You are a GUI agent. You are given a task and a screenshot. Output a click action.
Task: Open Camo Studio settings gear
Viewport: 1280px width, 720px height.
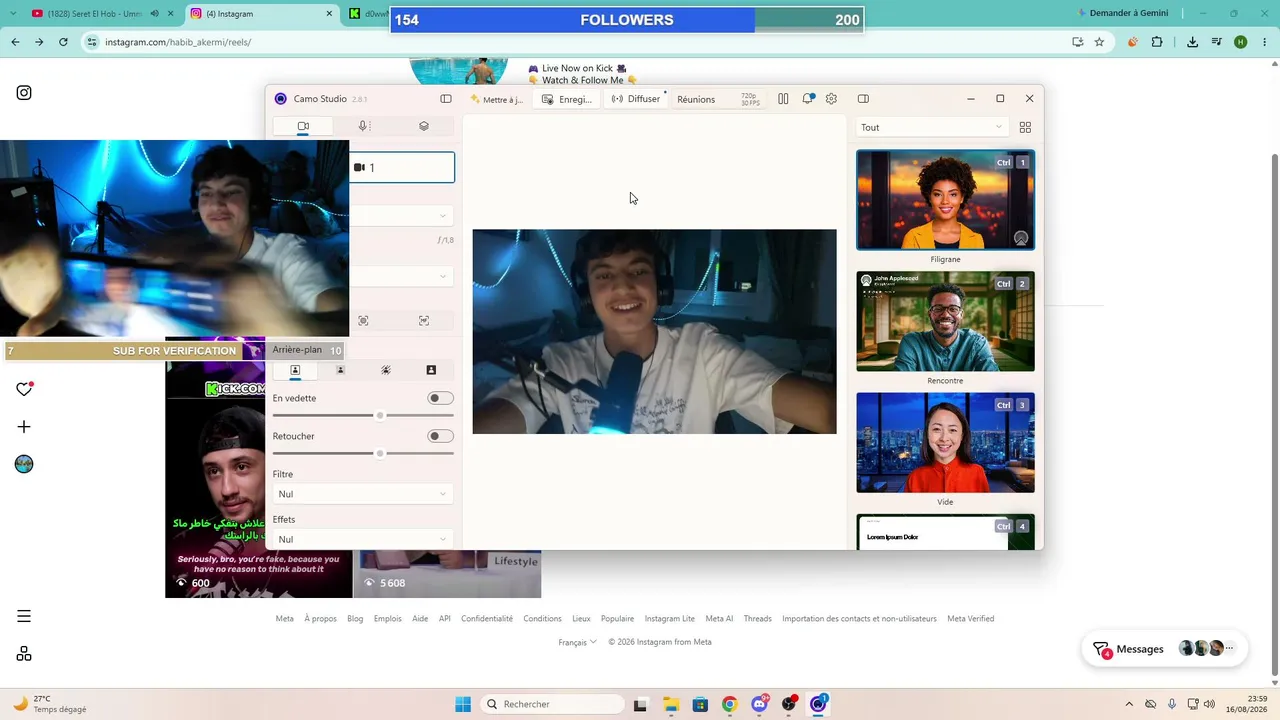[831, 99]
